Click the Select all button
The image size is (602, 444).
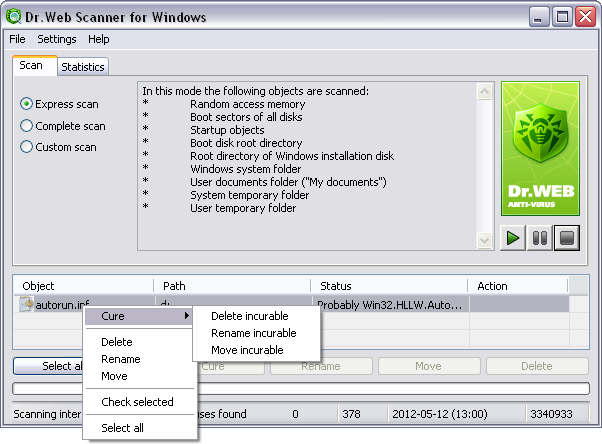click(x=48, y=366)
